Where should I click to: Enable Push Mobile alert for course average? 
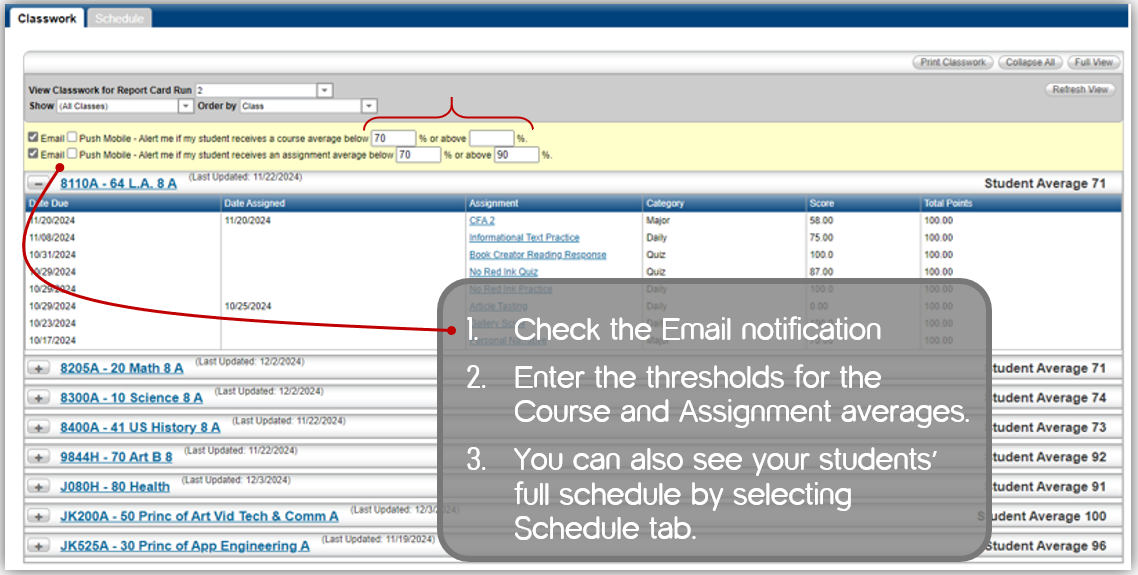tap(72, 138)
